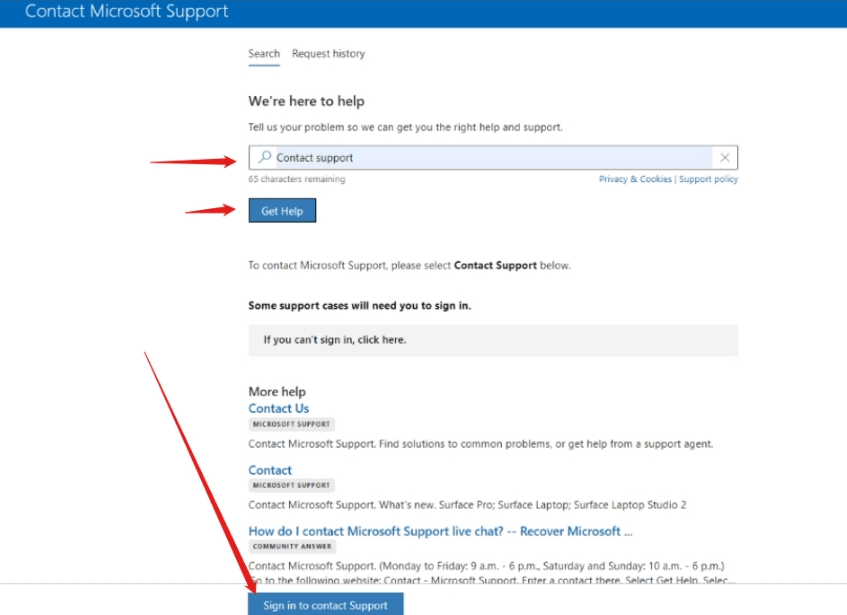Image resolution: width=847 pixels, height=615 pixels.
Task: Clear the search box with X icon
Action: [x=725, y=158]
